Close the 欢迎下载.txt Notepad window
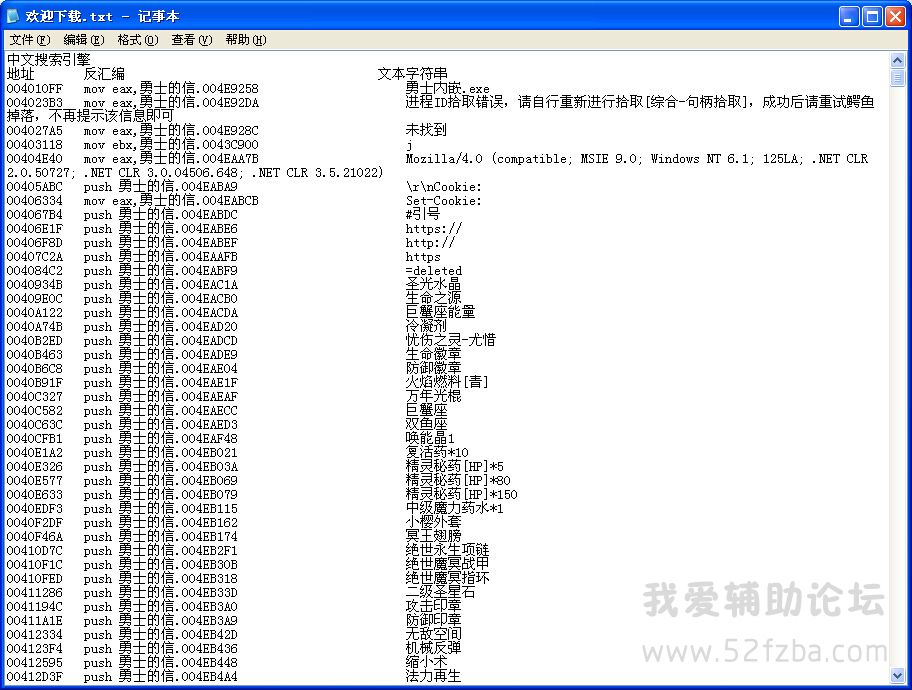The height and width of the screenshot is (690, 912). click(895, 16)
